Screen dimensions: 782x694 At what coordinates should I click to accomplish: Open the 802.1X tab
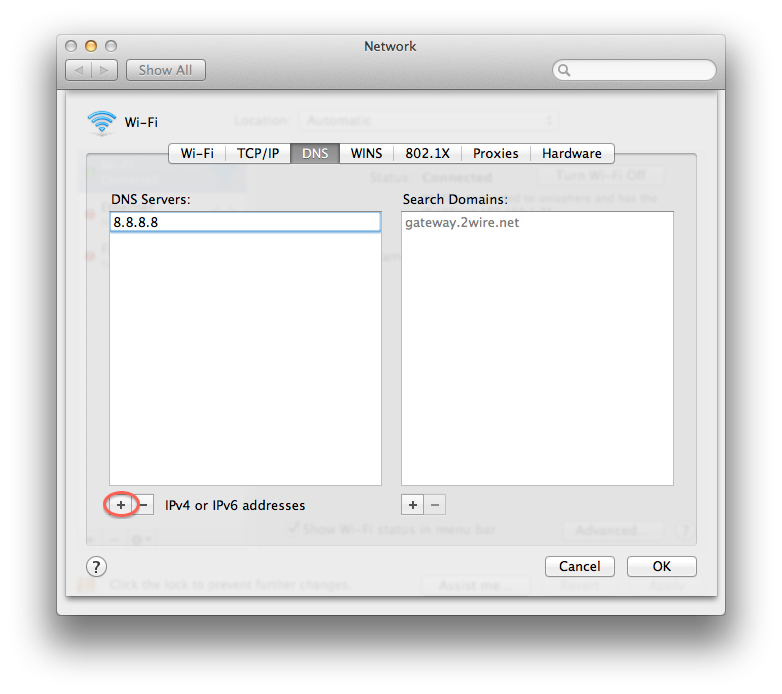pyautogui.click(x=427, y=154)
